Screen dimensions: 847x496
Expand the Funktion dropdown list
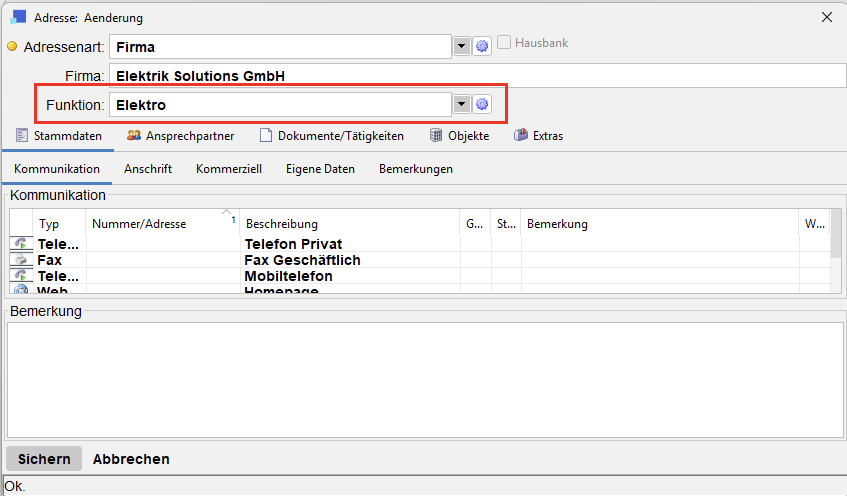click(461, 104)
